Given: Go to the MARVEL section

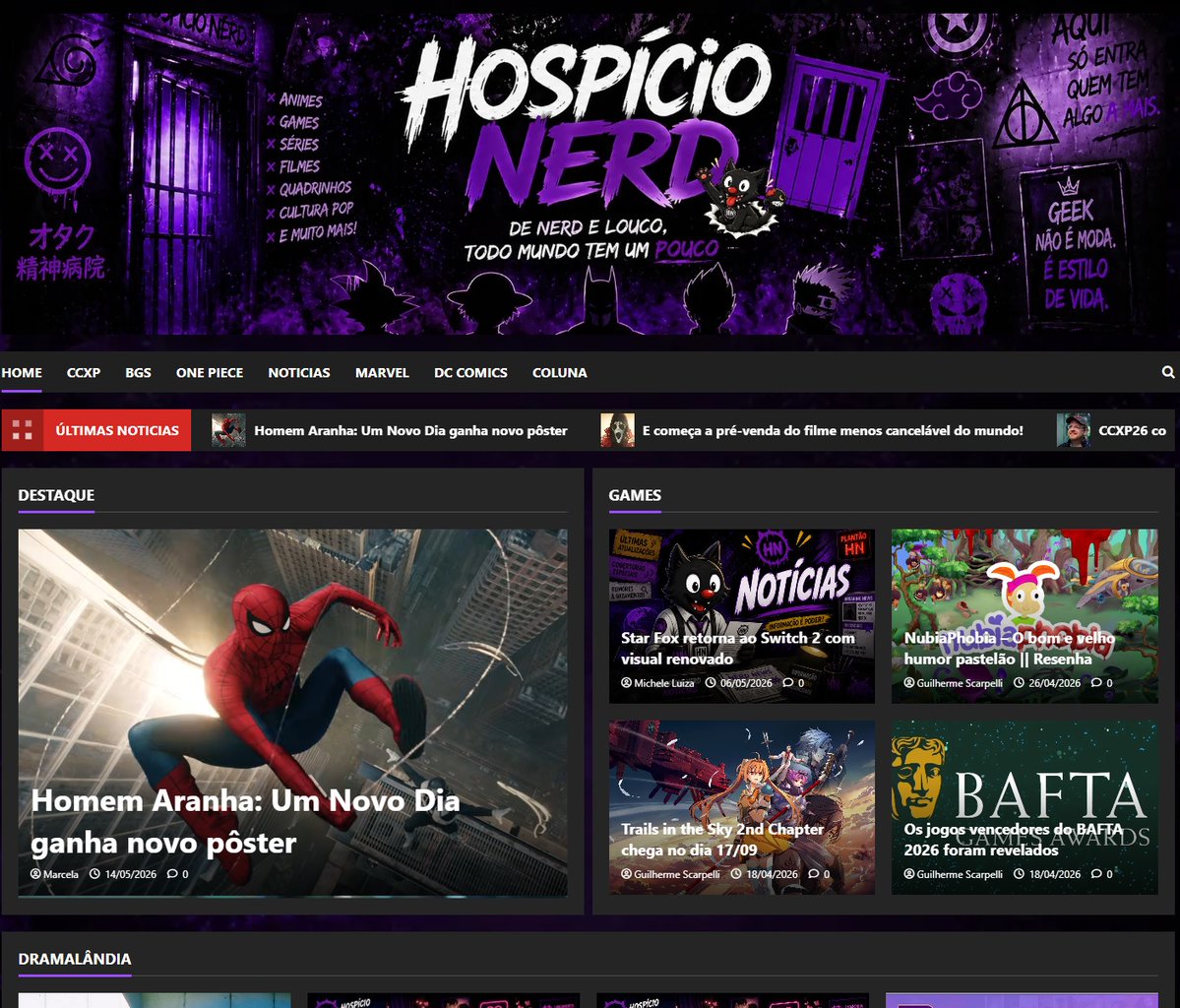Looking at the screenshot, I should [382, 373].
